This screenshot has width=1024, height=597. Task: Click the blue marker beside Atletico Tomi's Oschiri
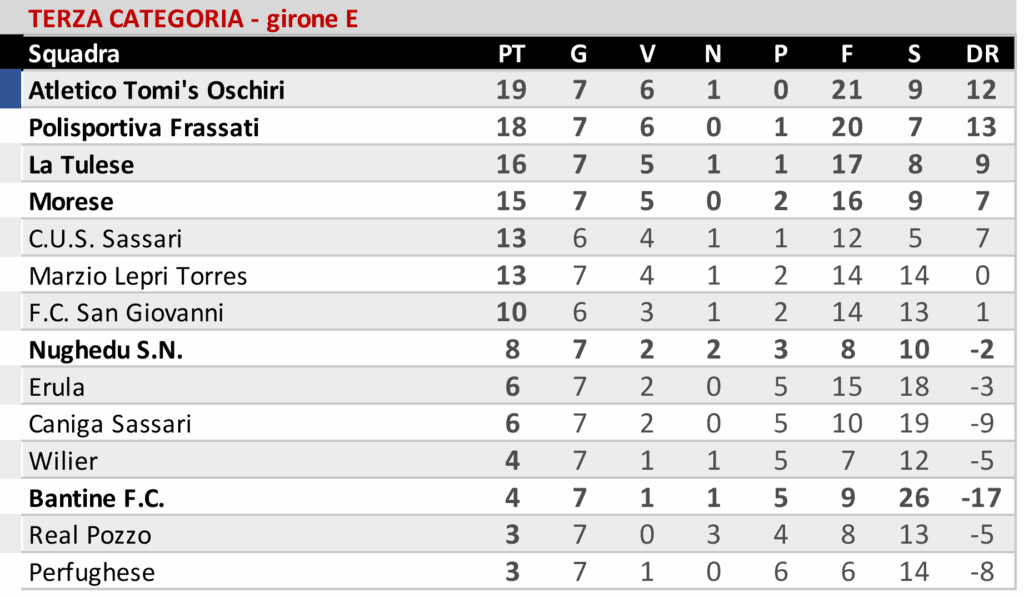(10, 90)
